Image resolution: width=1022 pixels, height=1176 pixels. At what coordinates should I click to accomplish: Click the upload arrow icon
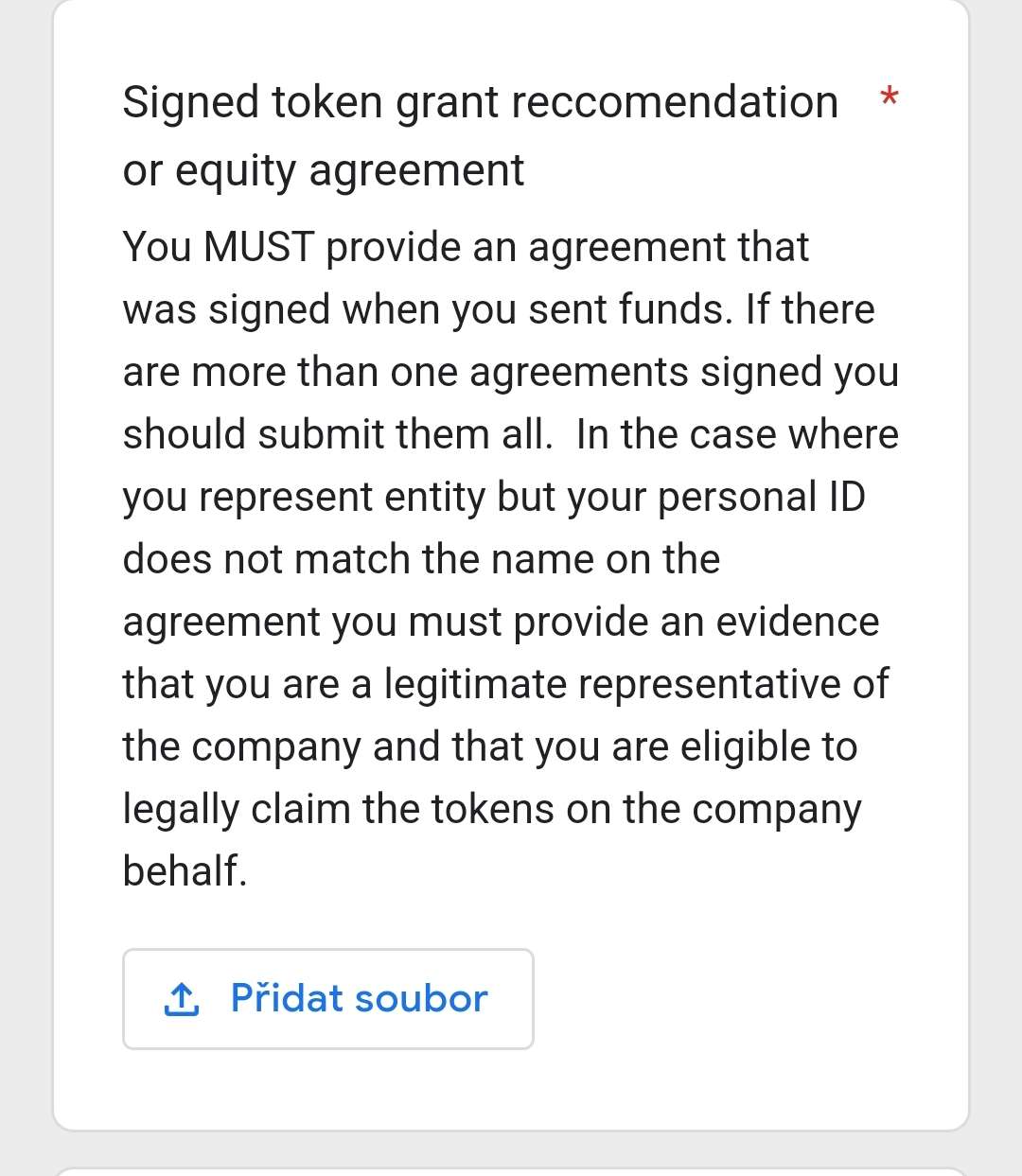[182, 998]
